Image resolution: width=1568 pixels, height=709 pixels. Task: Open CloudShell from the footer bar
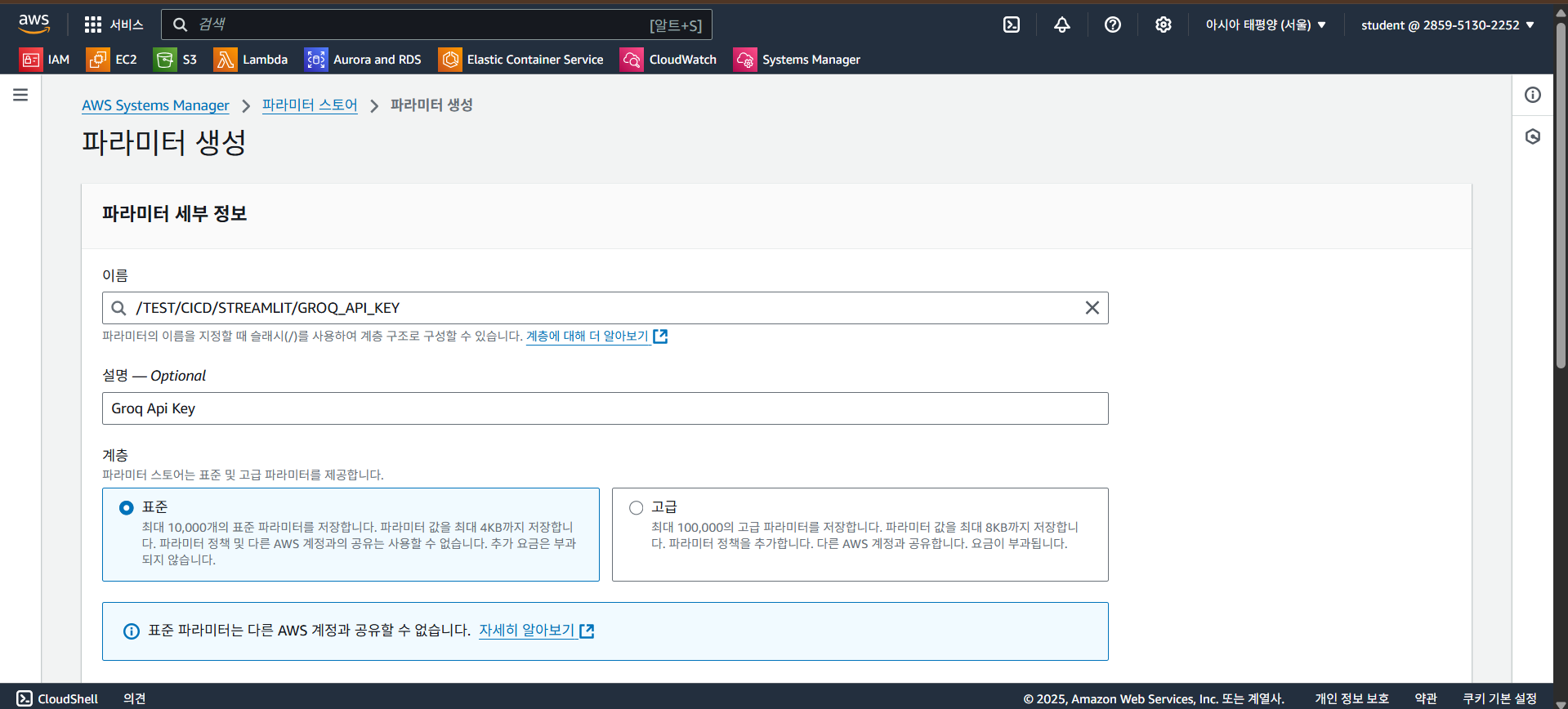click(x=57, y=698)
